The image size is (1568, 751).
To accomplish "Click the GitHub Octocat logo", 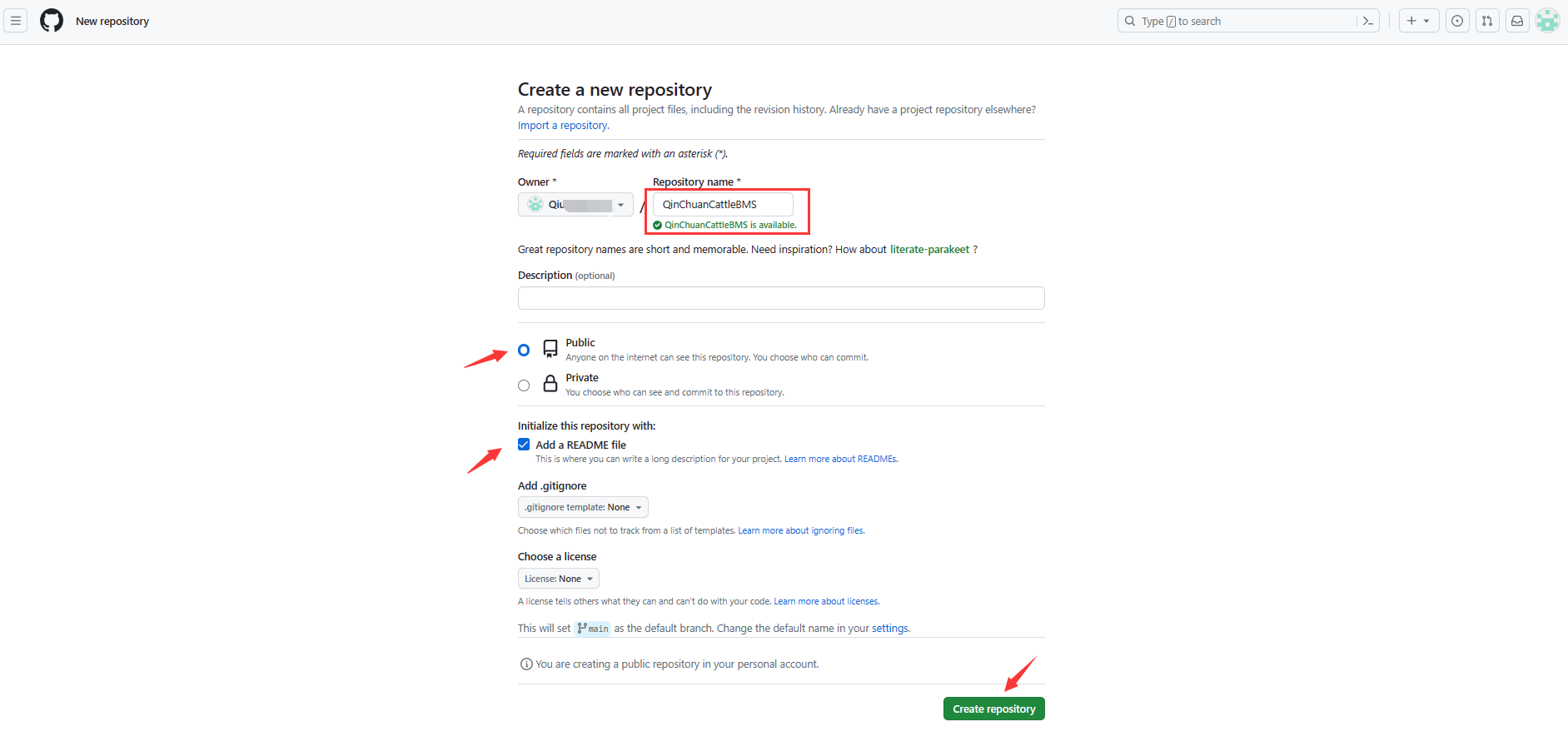I will tap(52, 21).
